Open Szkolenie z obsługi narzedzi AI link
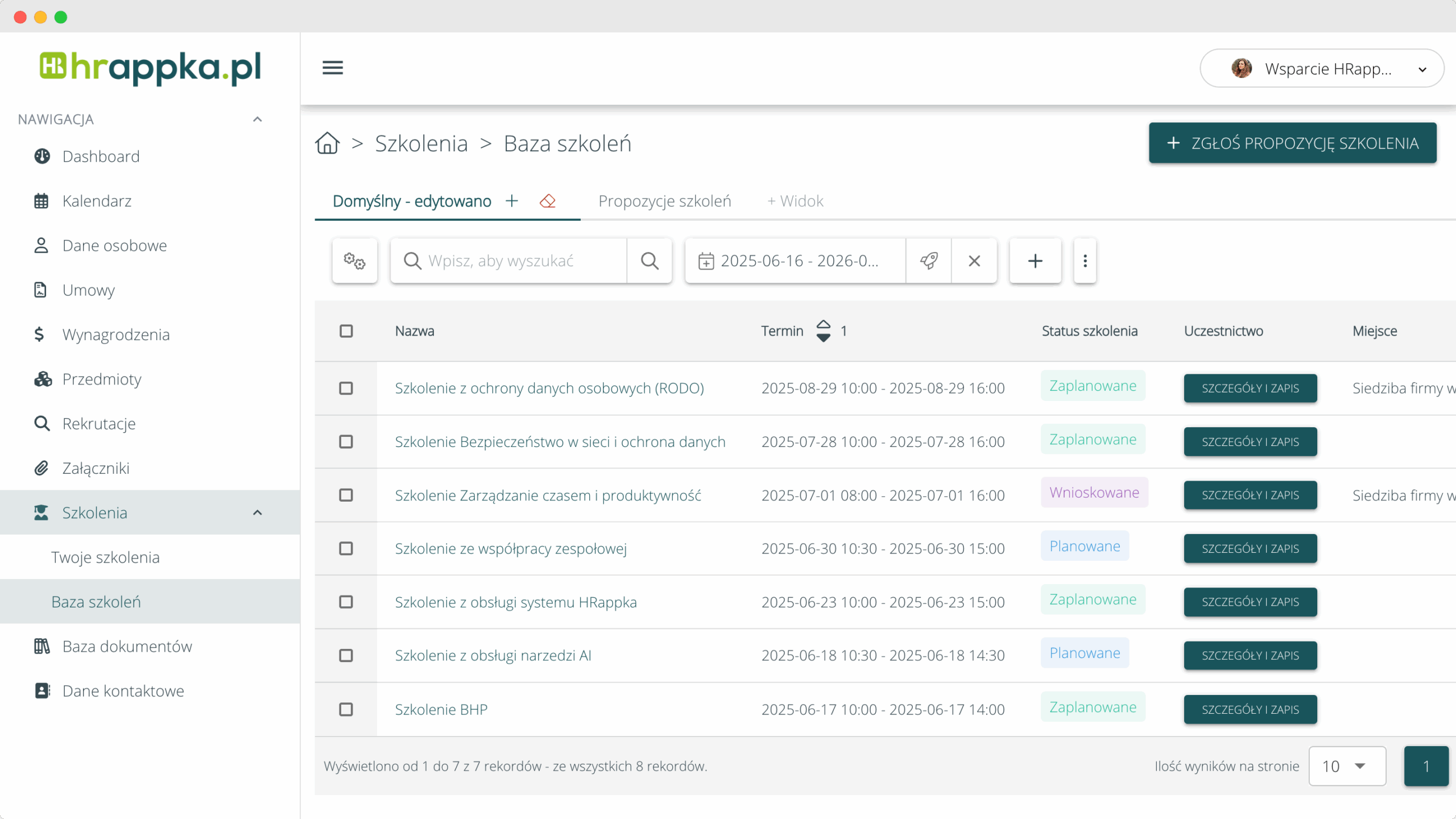This screenshot has height=819, width=1456. (x=493, y=655)
